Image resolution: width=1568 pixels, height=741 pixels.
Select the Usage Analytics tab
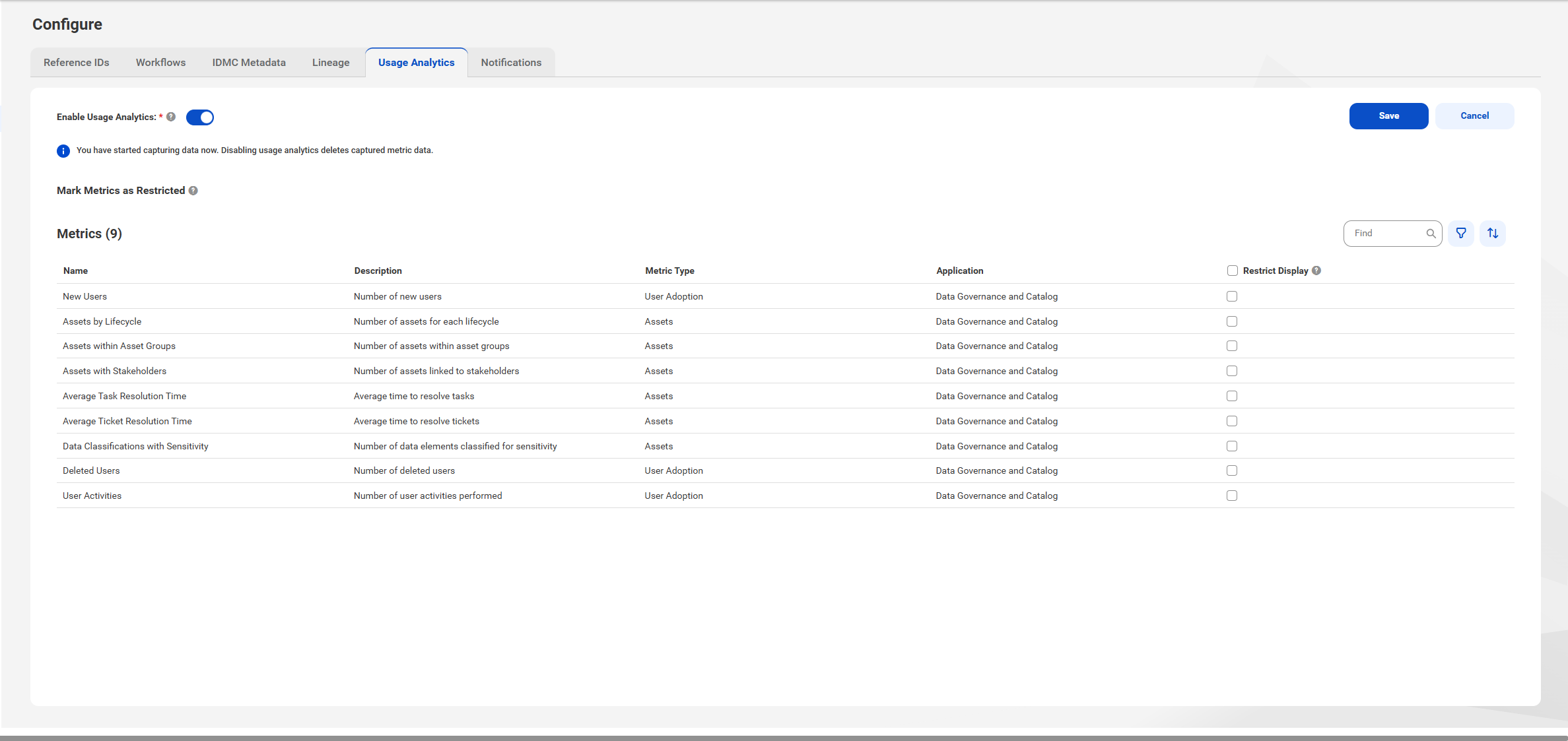[417, 63]
